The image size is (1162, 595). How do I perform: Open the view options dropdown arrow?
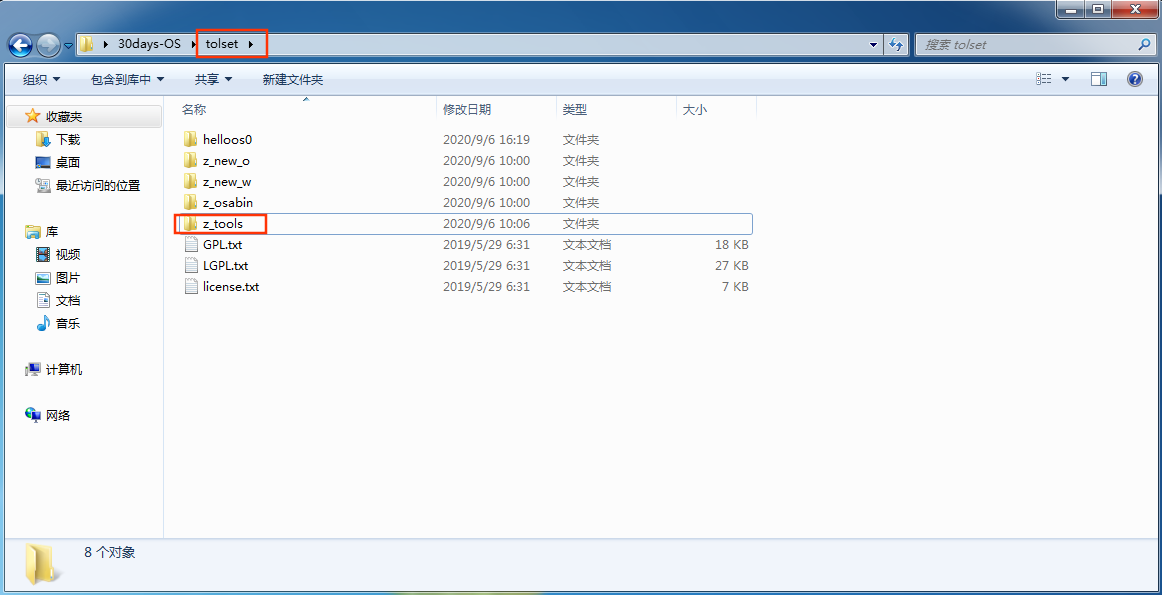click(x=1066, y=79)
